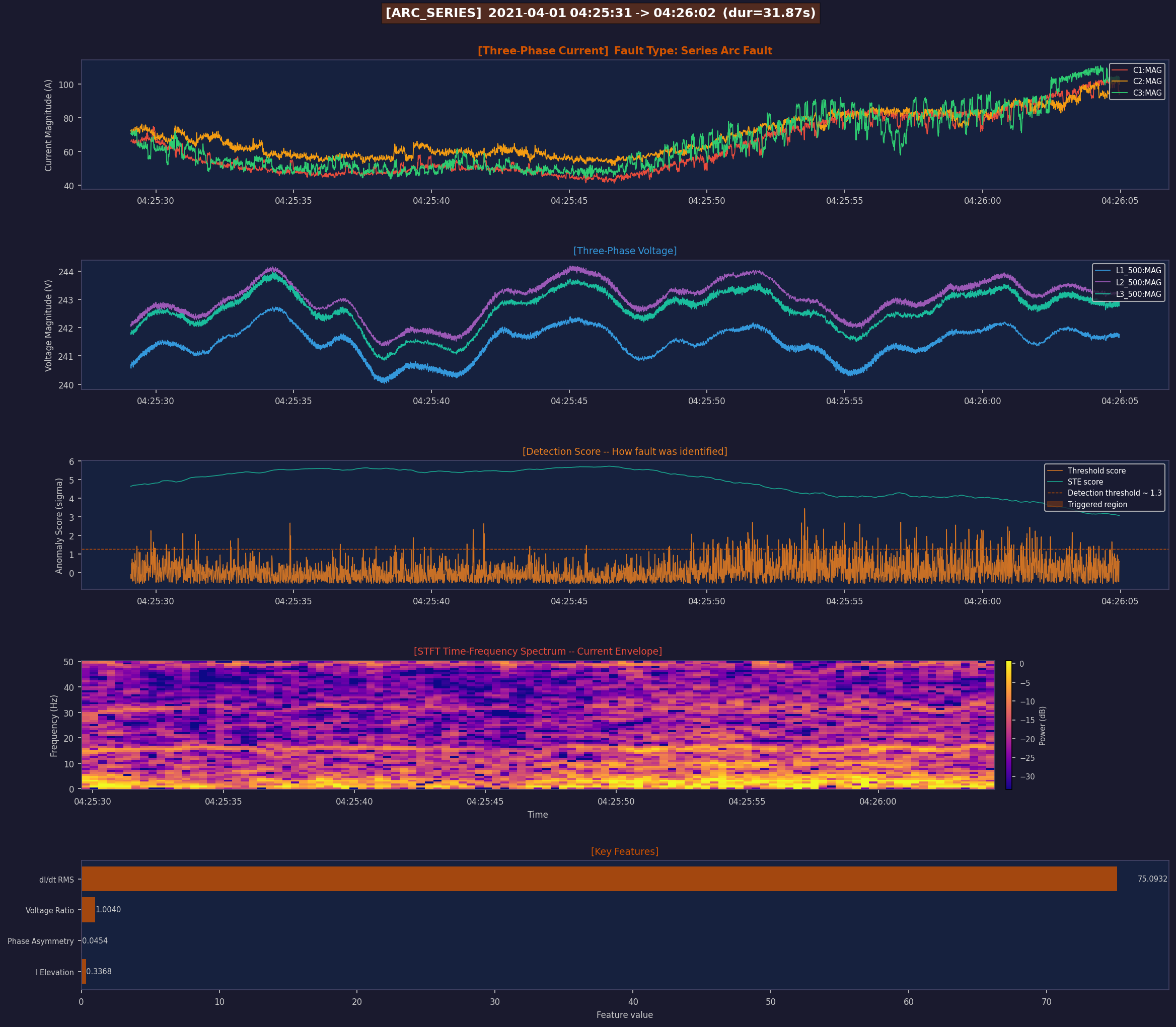Click the dI/dt RMS feature bar

click(x=599, y=879)
